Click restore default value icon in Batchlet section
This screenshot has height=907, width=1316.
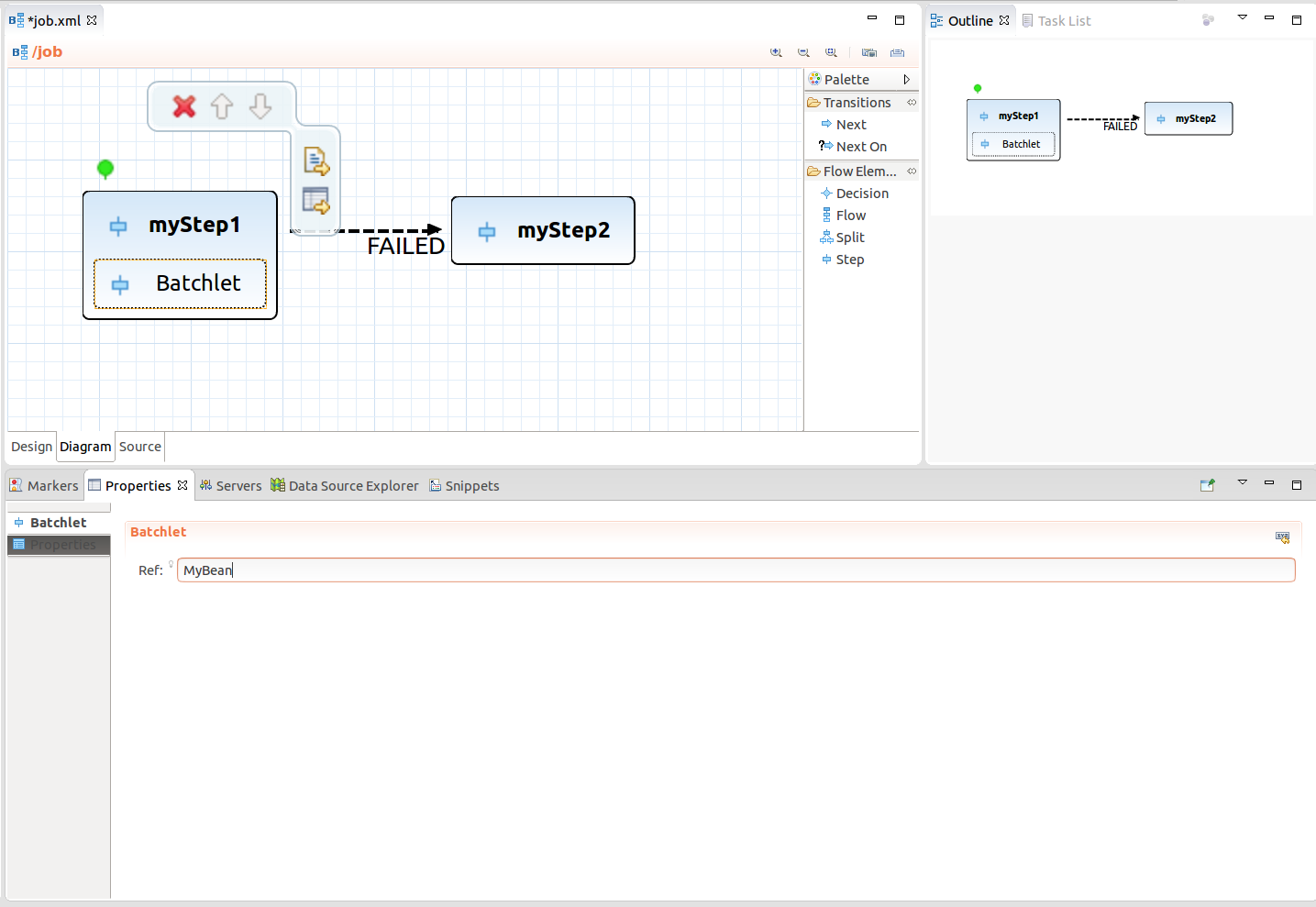(1282, 537)
